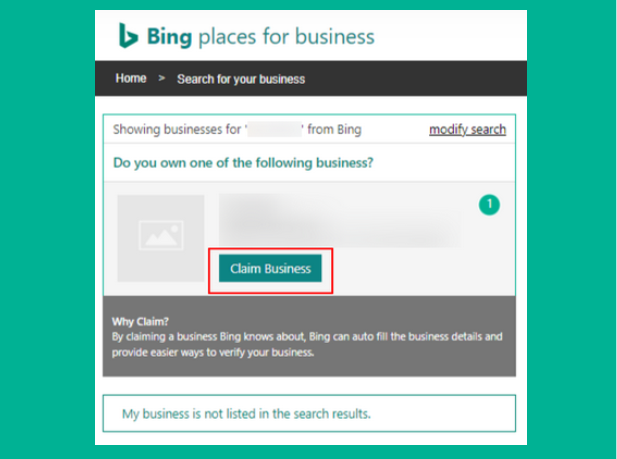Click the 'Bing places for business' title
Image resolution: width=617 pixels, height=459 pixels.
[x=260, y=37]
